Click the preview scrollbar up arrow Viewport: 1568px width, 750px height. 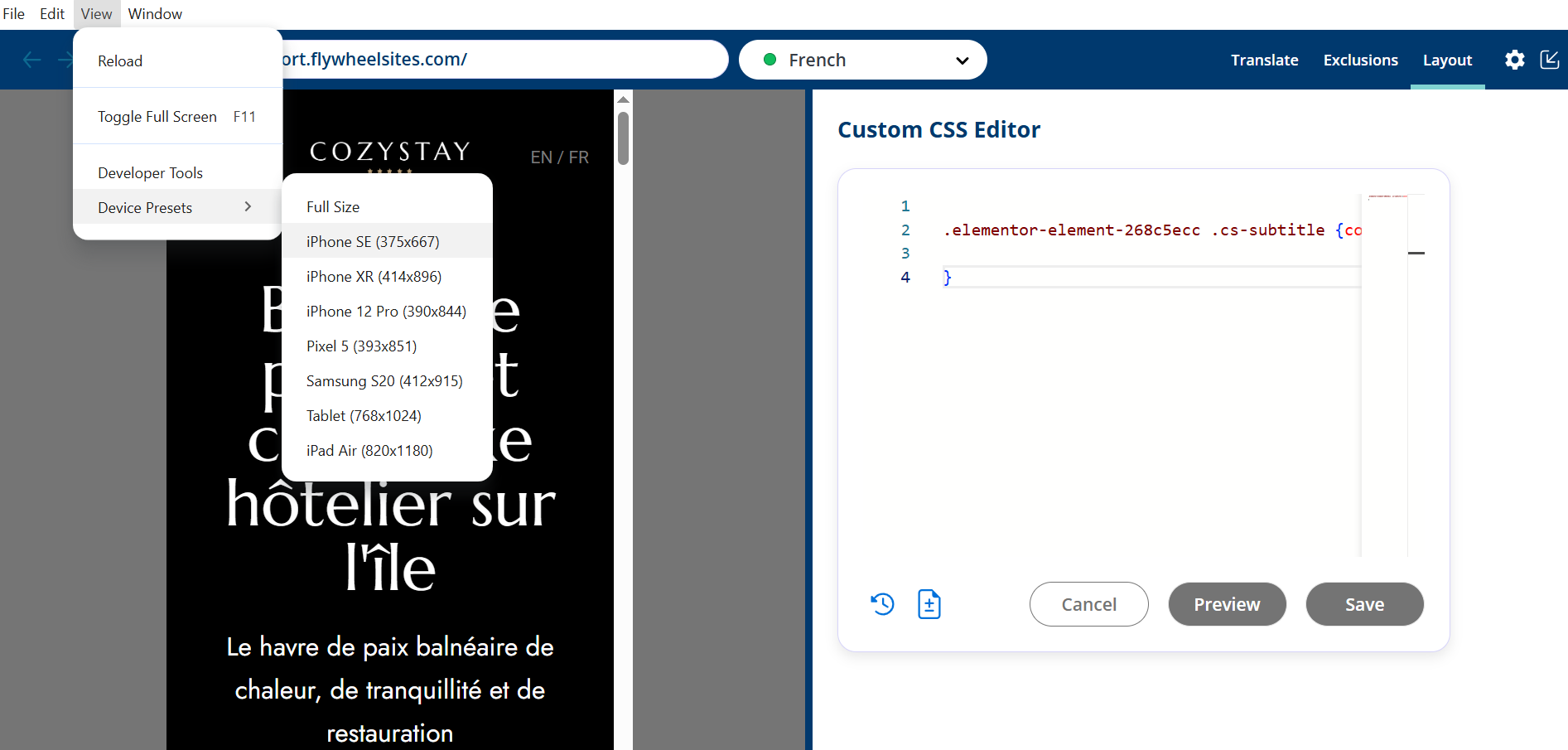[x=624, y=99]
